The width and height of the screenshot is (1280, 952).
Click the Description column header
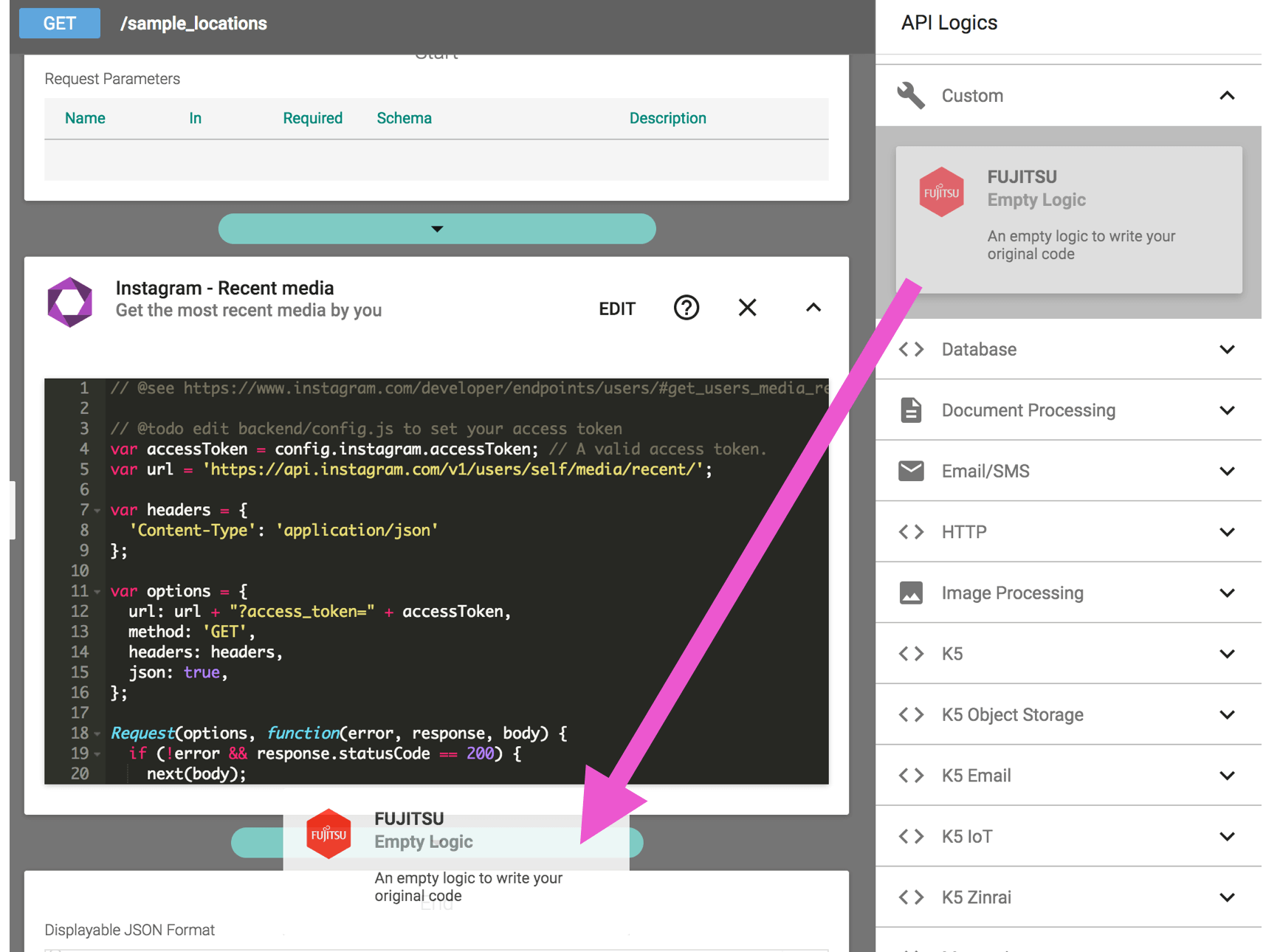point(667,118)
